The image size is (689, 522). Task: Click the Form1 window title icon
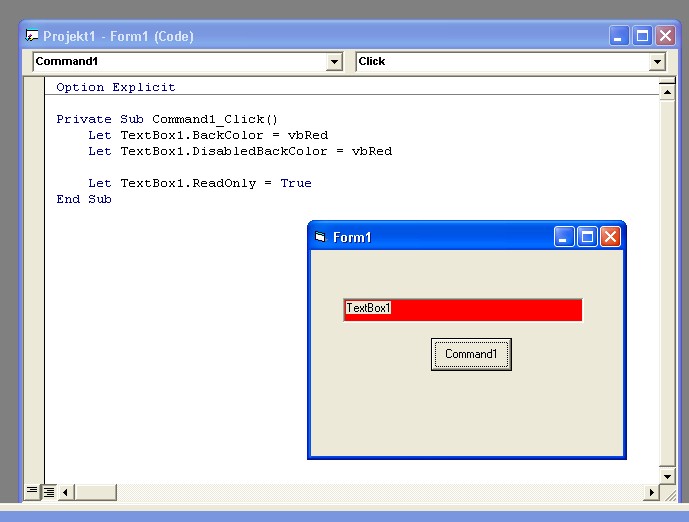pyautogui.click(x=320, y=237)
